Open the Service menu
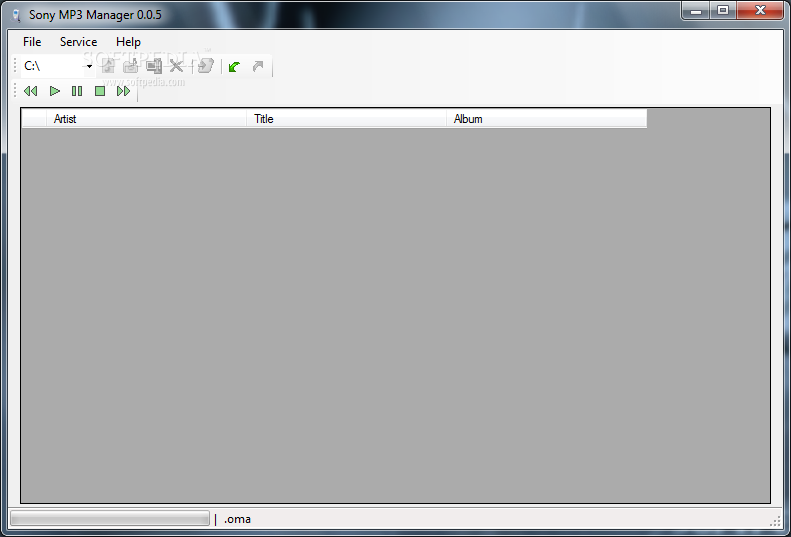This screenshot has height=537, width=791. 78,42
